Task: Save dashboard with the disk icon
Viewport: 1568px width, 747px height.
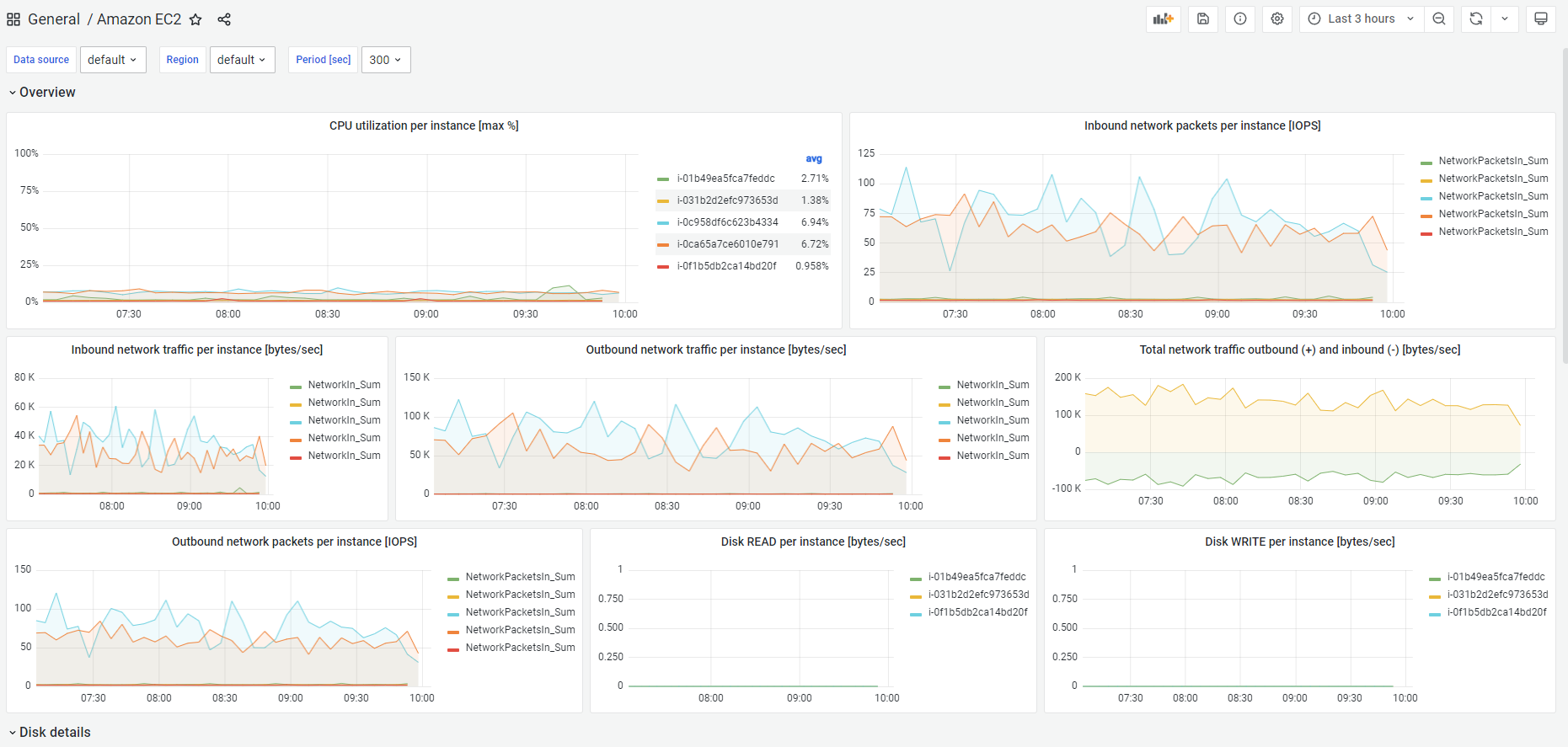Action: click(1203, 19)
